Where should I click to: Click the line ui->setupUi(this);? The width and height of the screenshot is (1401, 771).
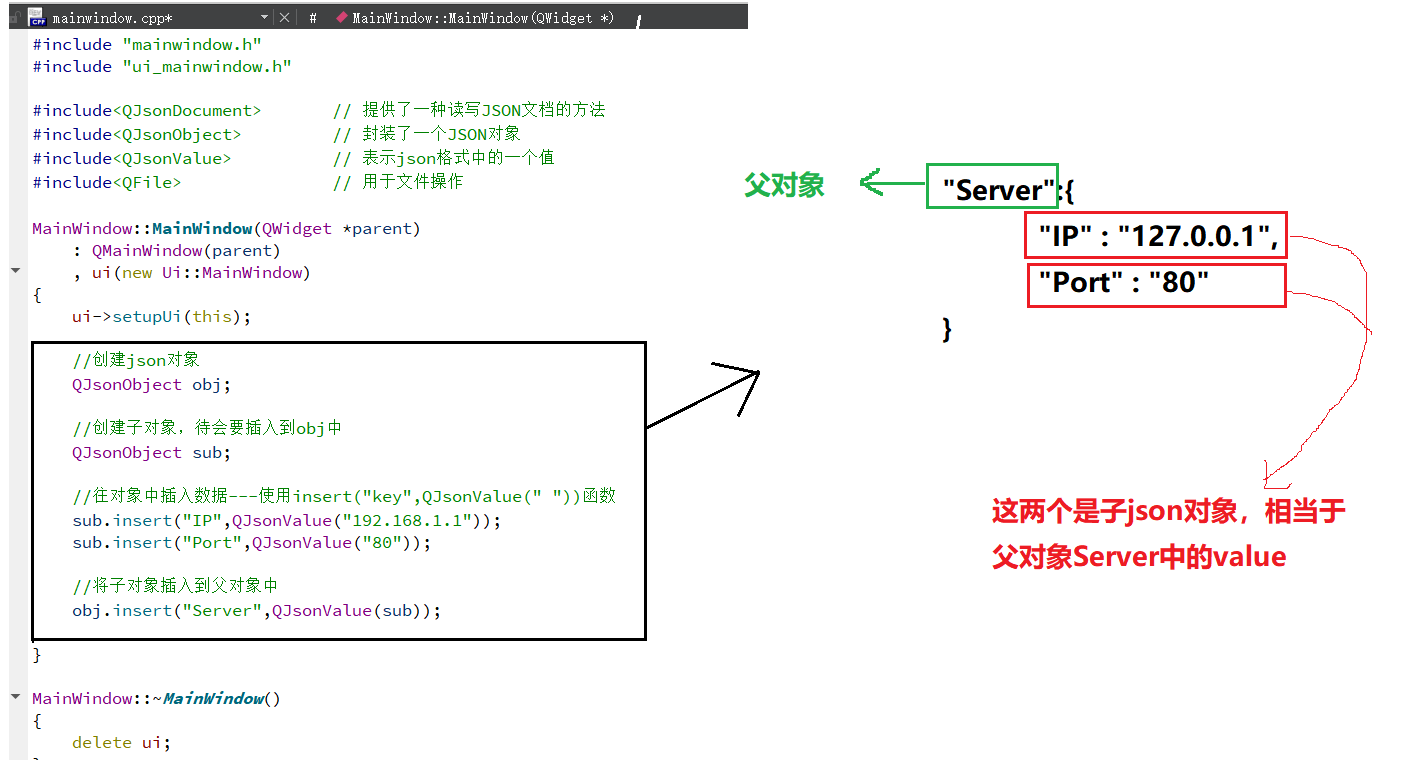pos(161,316)
